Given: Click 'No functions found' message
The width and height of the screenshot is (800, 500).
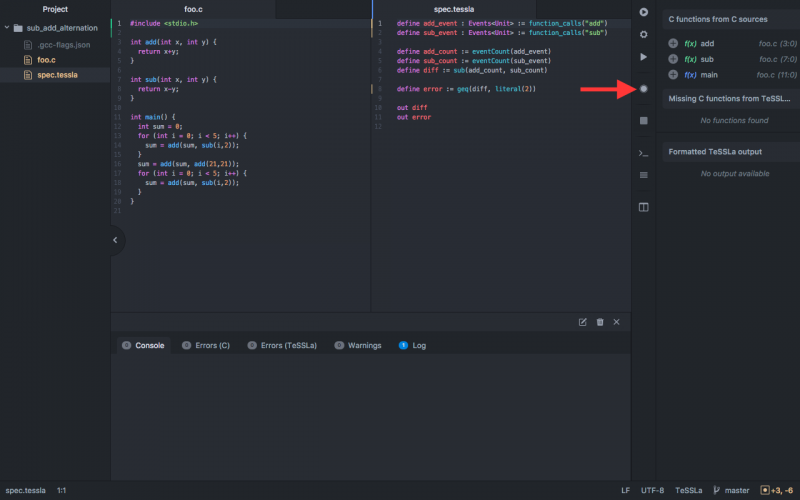Looking at the screenshot, I should click(x=734, y=120).
